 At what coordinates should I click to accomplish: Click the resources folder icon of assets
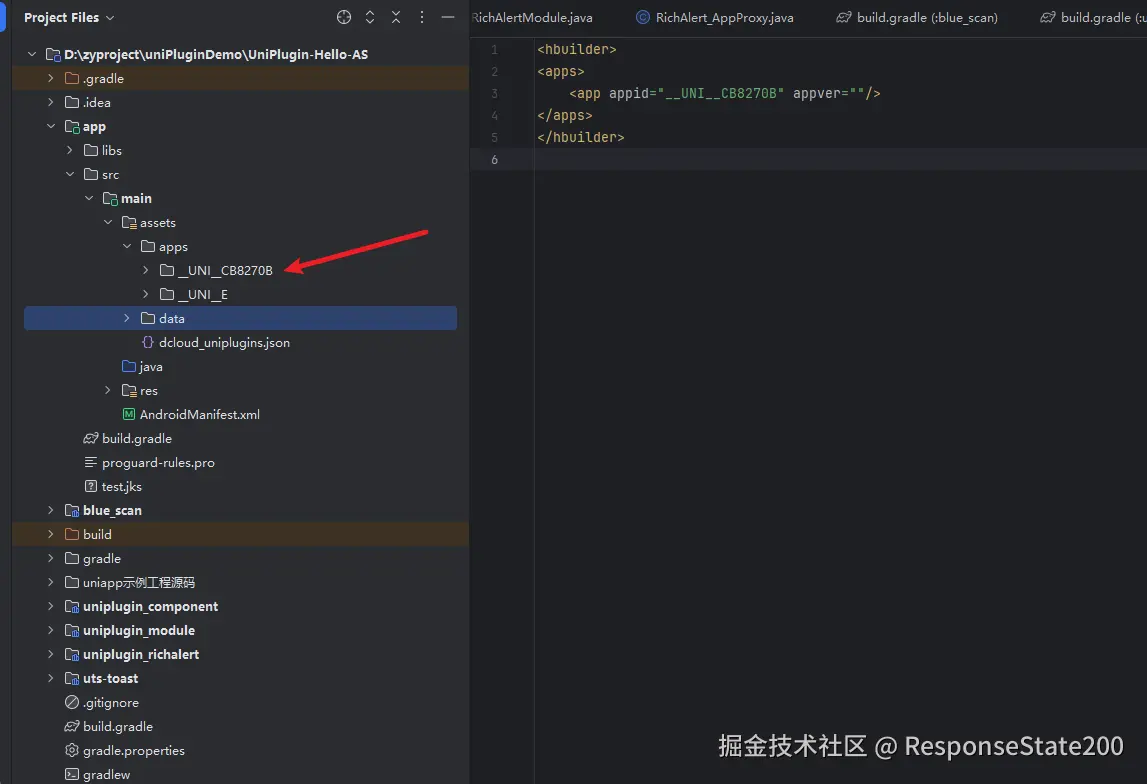[x=129, y=222]
